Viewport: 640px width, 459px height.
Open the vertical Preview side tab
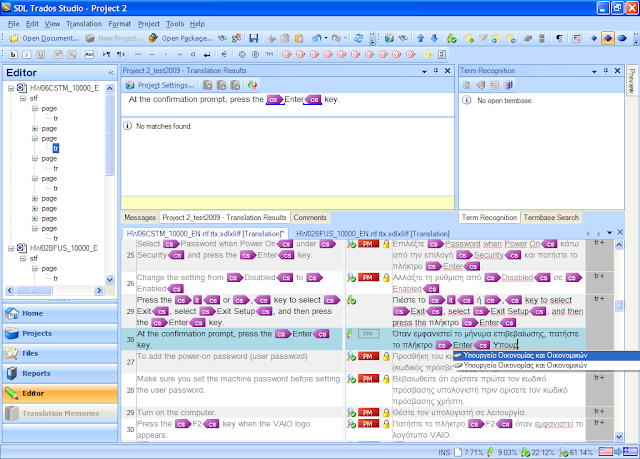632,80
